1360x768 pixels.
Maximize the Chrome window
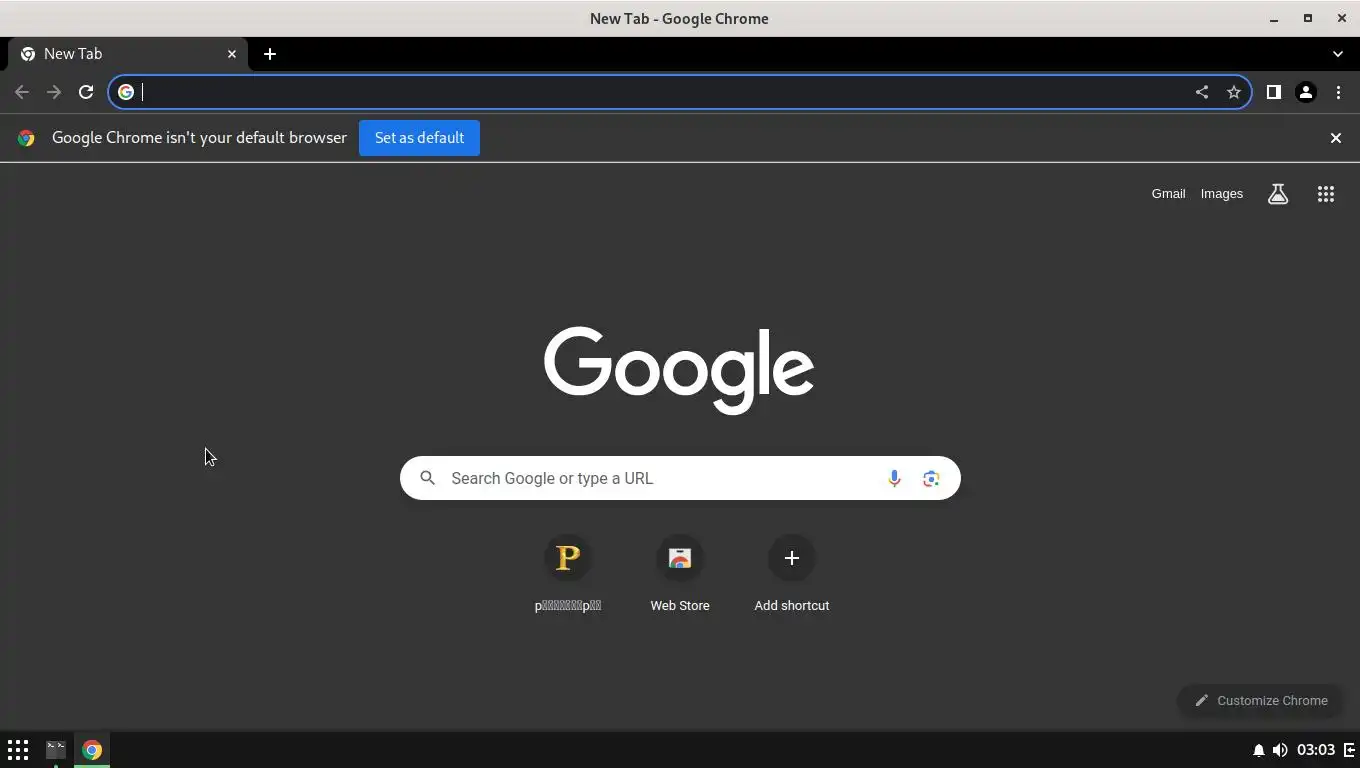[1308, 18]
